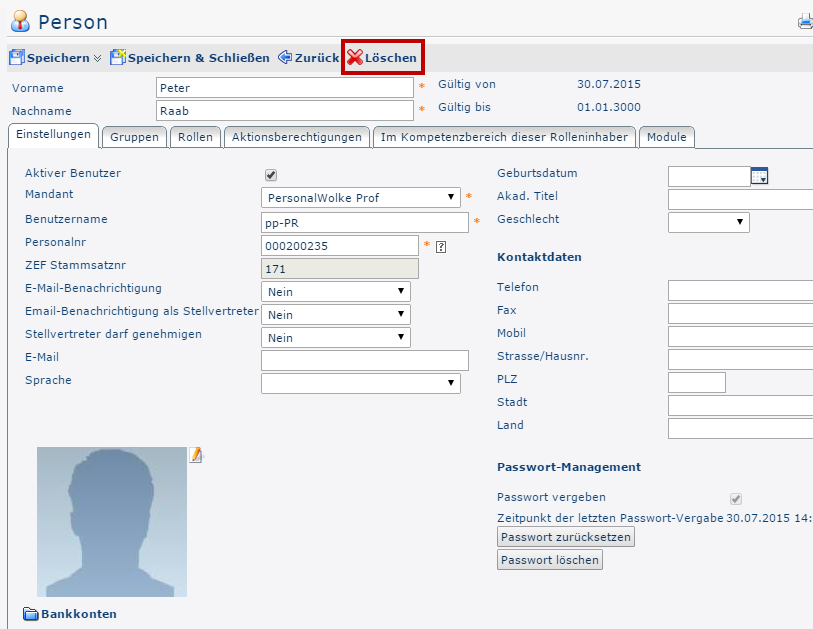Open the Geburtsdatum calendar picker icon

[x=760, y=176]
